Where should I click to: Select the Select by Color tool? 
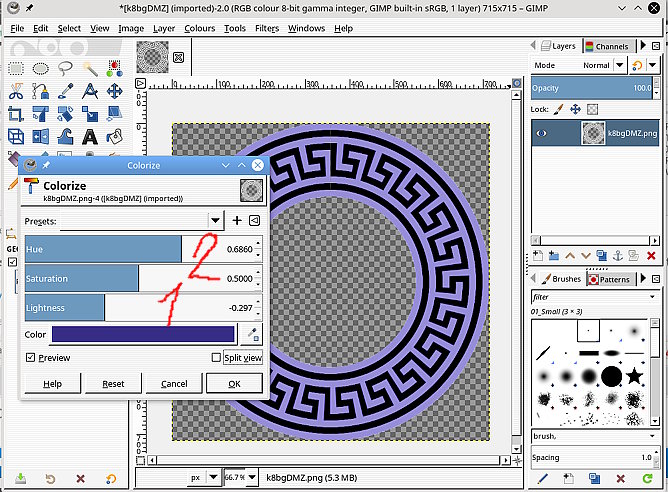114,69
